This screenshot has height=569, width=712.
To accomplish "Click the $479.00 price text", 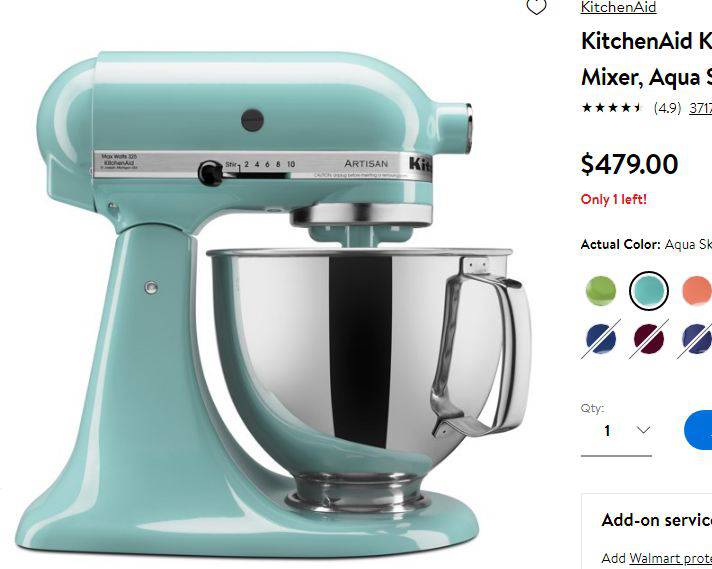I will [629, 164].
